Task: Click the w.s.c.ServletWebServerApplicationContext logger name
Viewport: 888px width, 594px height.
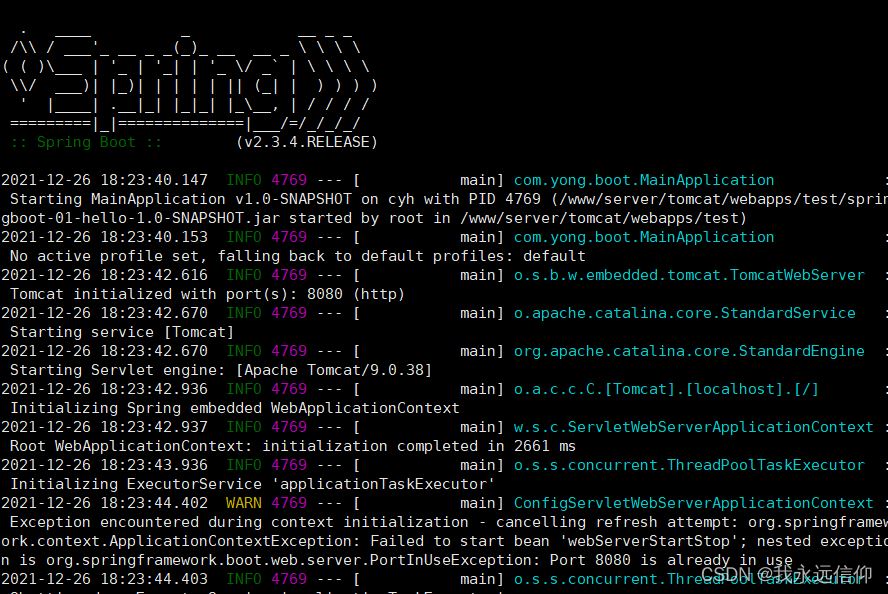Action: tap(694, 427)
